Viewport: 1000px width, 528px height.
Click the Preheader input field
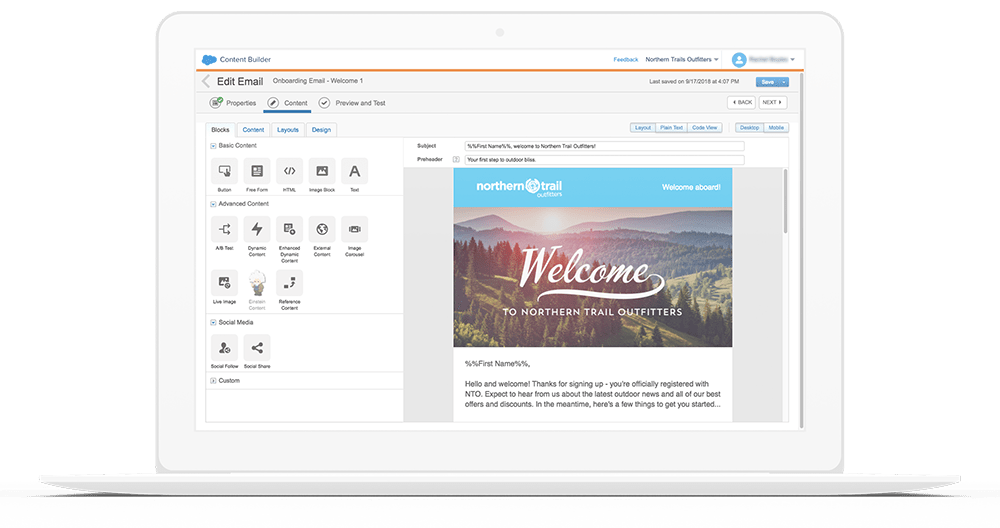[605, 159]
